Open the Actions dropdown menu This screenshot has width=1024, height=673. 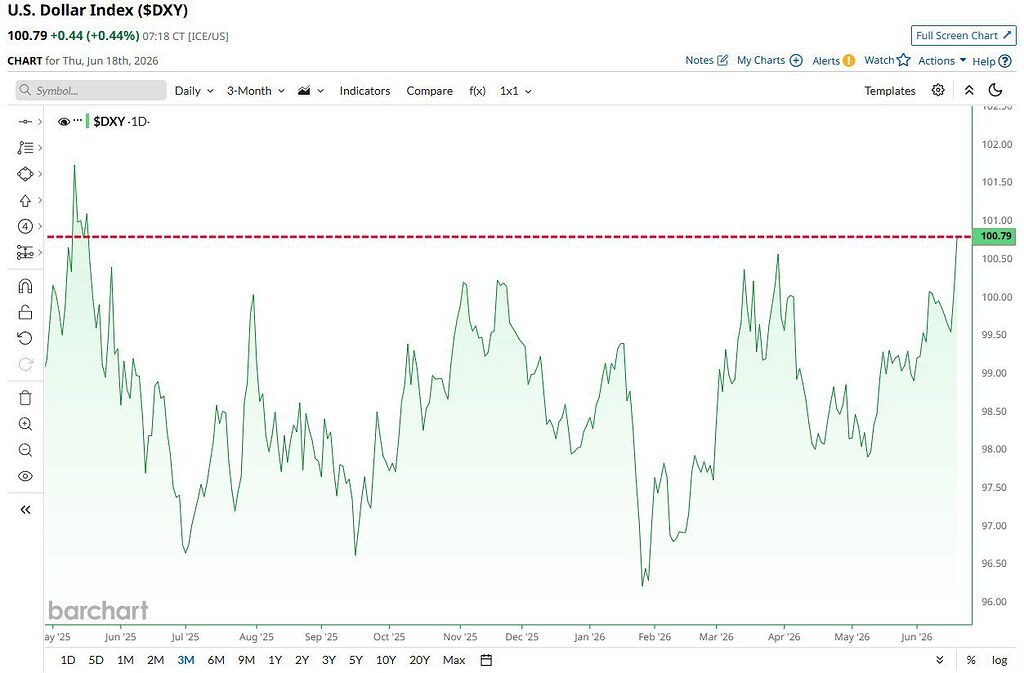(942, 61)
